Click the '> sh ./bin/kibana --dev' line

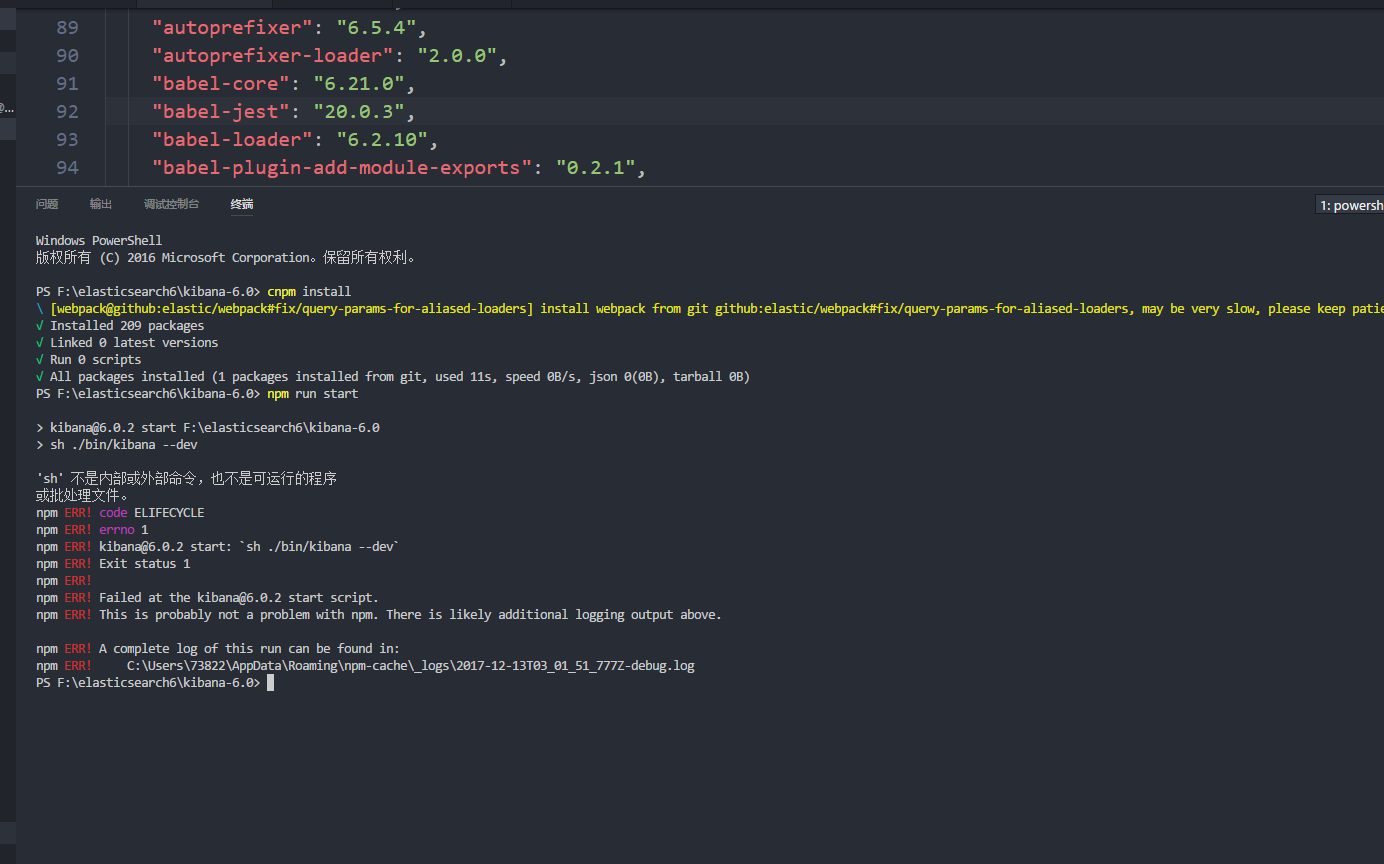[x=117, y=445]
